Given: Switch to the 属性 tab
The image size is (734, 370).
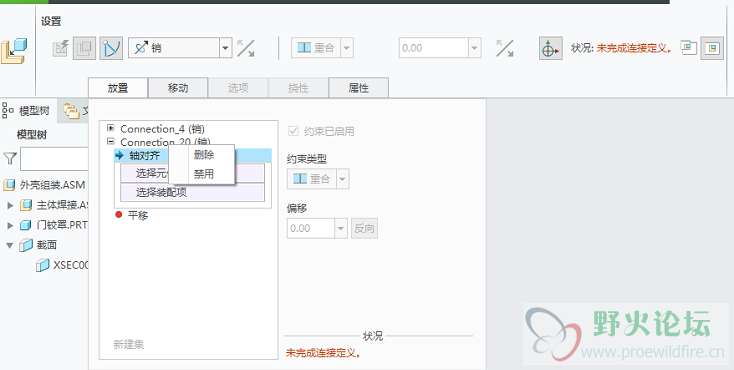Looking at the screenshot, I should click(x=359, y=88).
